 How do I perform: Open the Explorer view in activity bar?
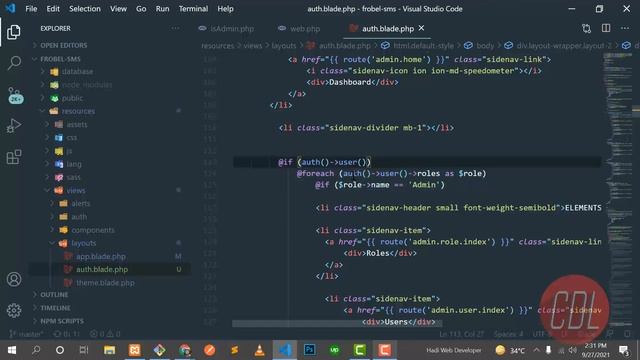tap(13, 32)
